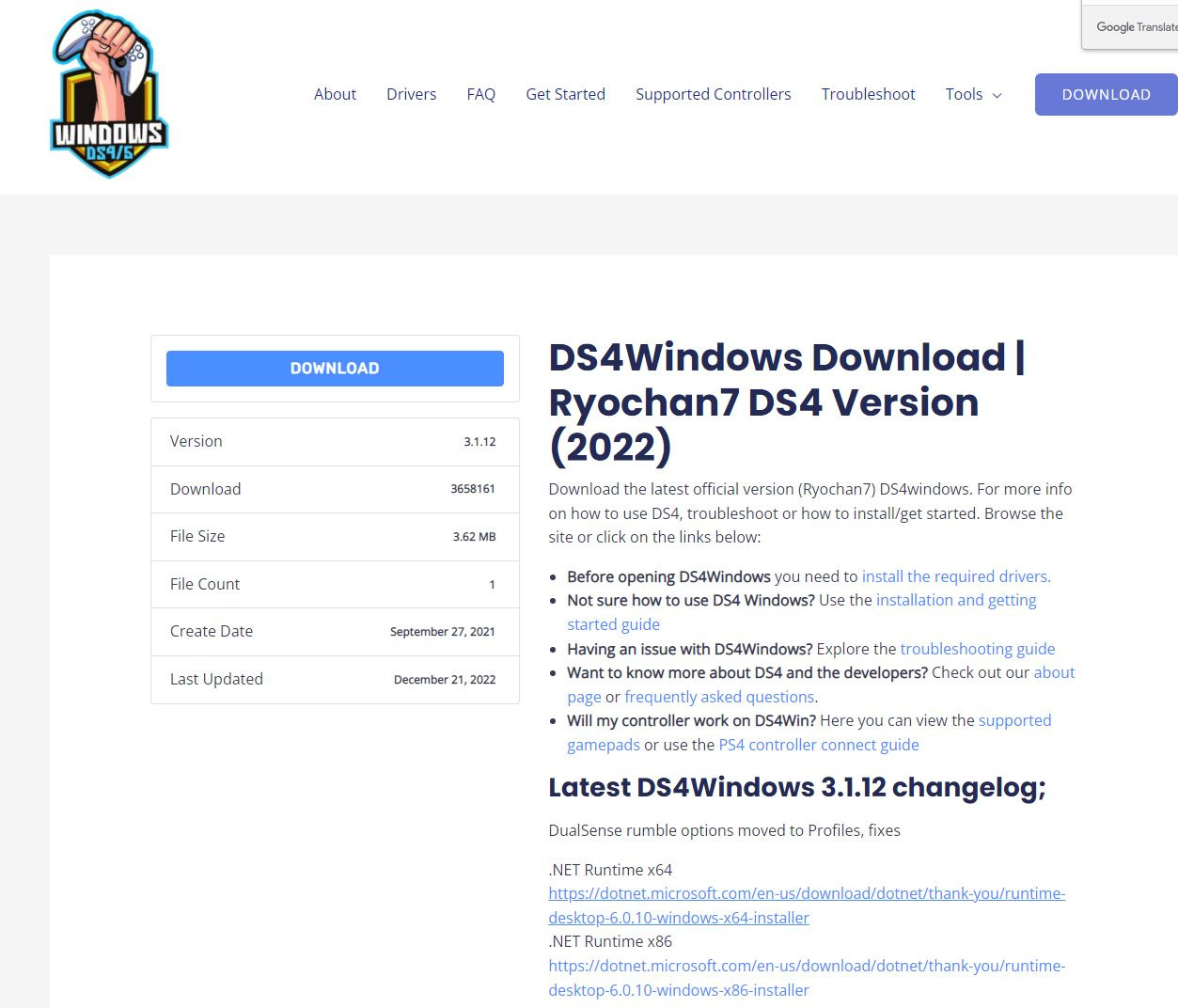Open the 'troubleshooting guide' link
The width and height of the screenshot is (1178, 1008).
pyautogui.click(x=978, y=649)
